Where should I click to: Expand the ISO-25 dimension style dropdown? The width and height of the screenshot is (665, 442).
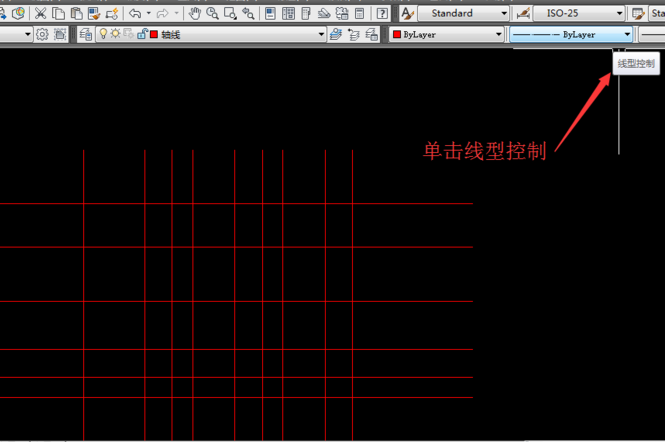click(619, 14)
